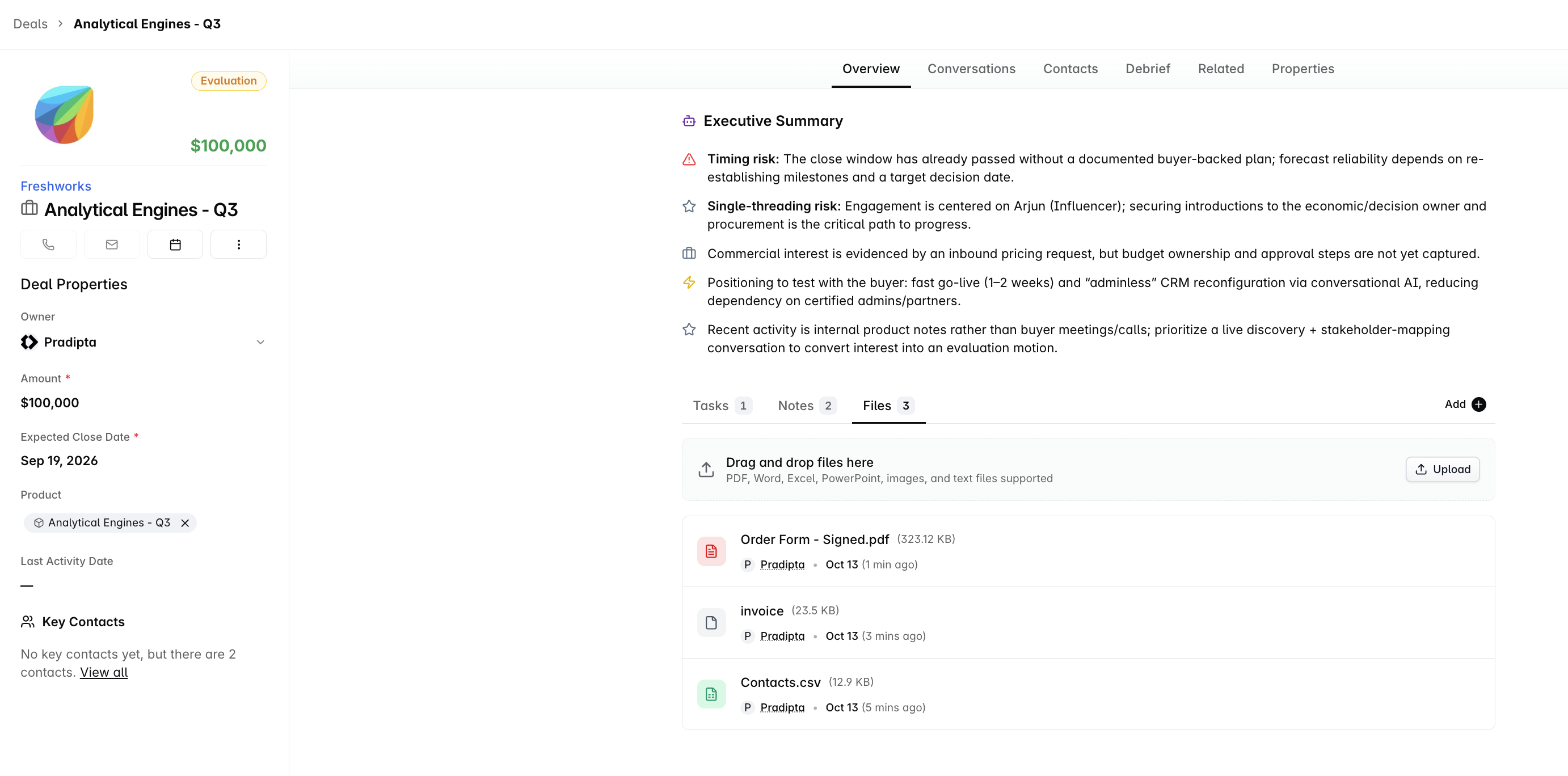Open the Freshworks company link

pos(56,186)
